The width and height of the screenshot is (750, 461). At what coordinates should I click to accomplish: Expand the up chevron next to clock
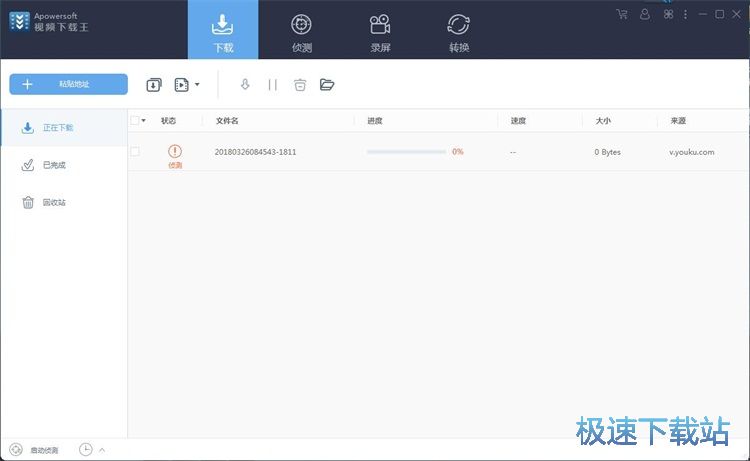tap(102, 450)
